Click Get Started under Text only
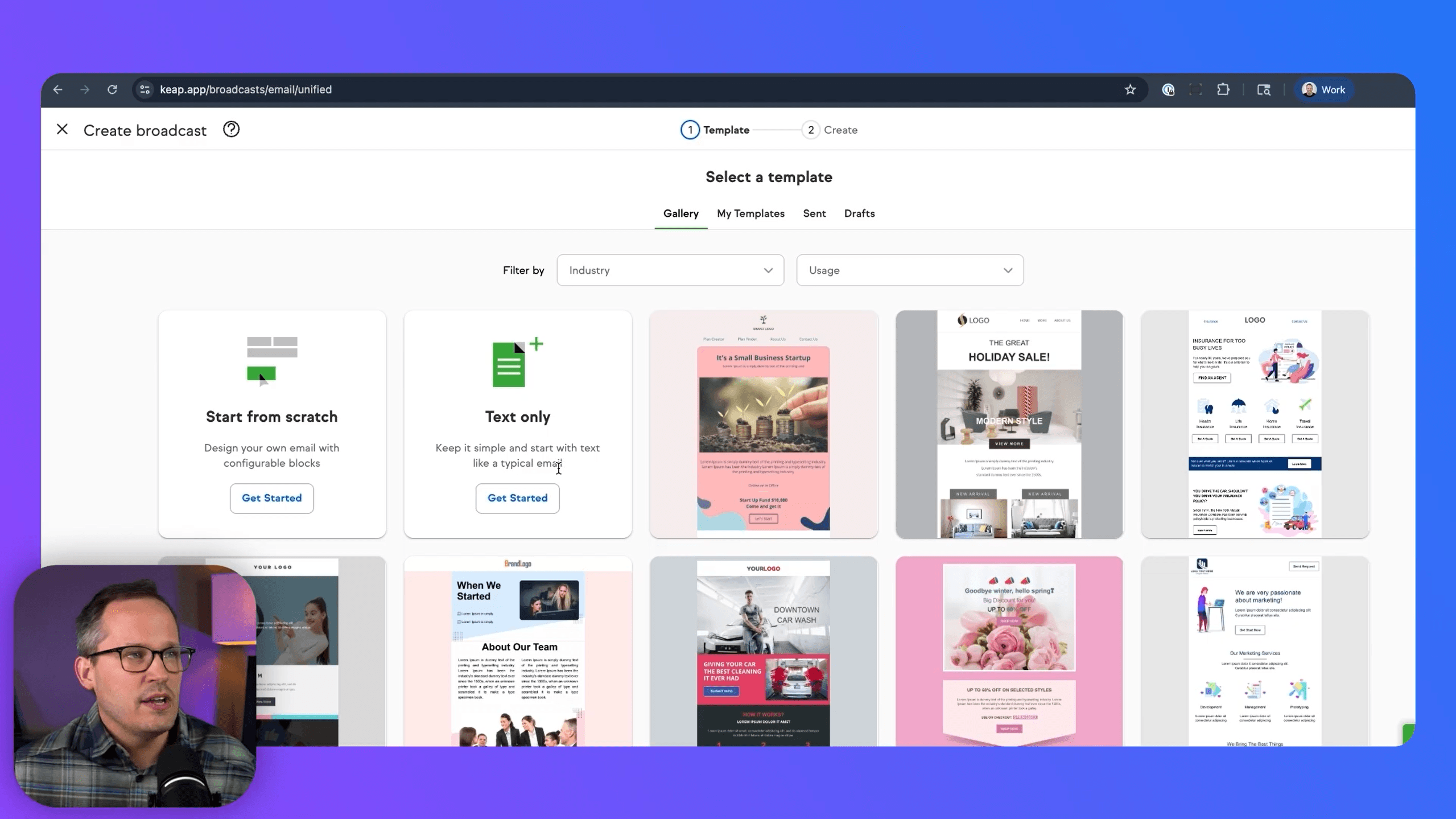The image size is (1456, 819). point(517,498)
